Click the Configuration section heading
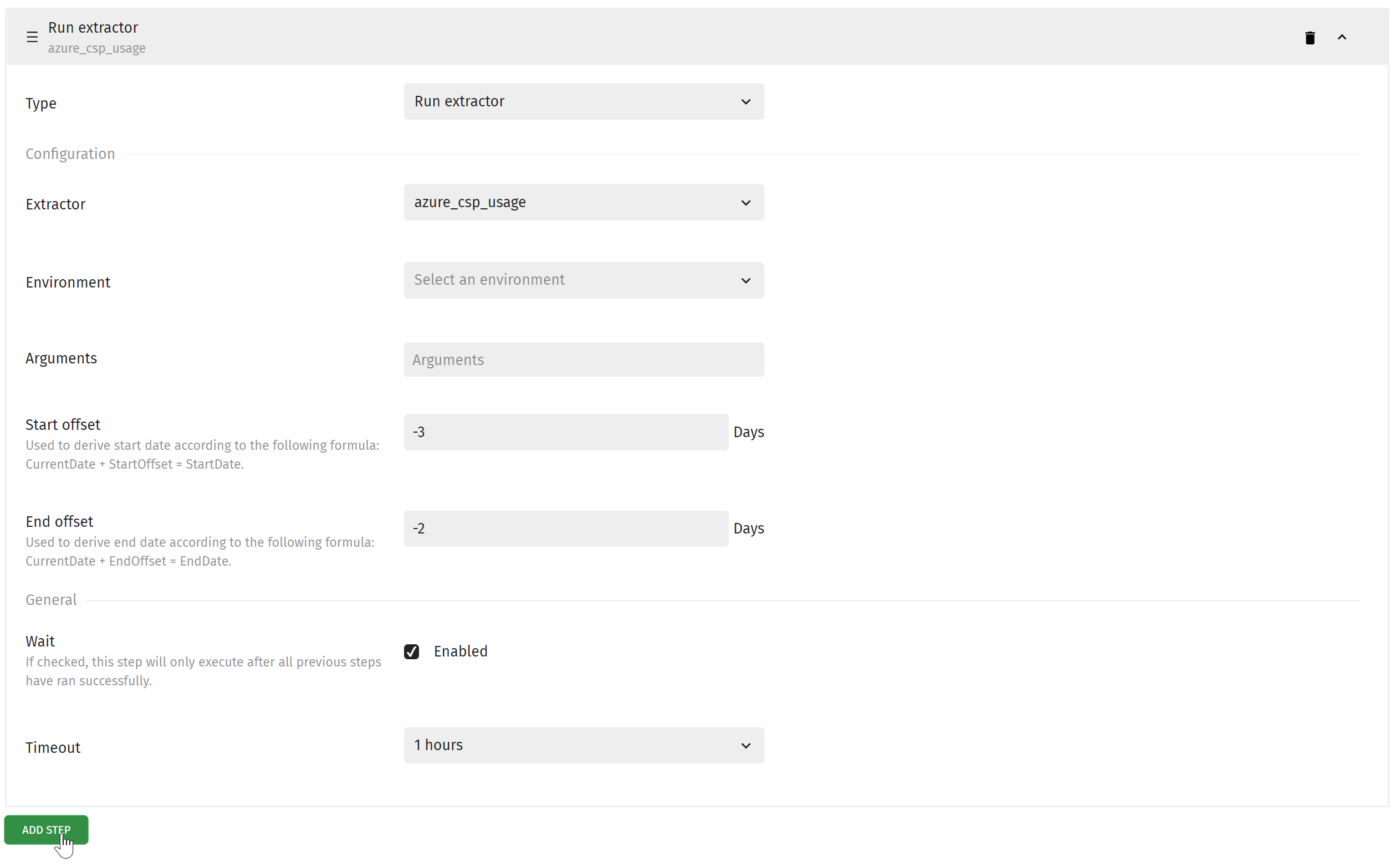The height and width of the screenshot is (867, 1400). point(70,153)
